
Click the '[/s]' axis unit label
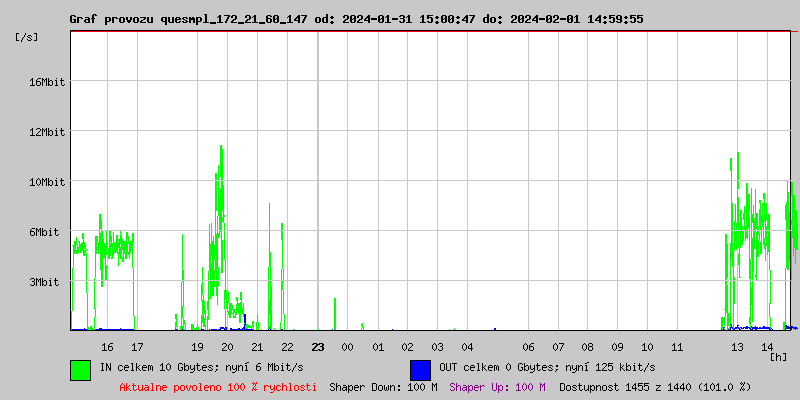(x=27, y=37)
